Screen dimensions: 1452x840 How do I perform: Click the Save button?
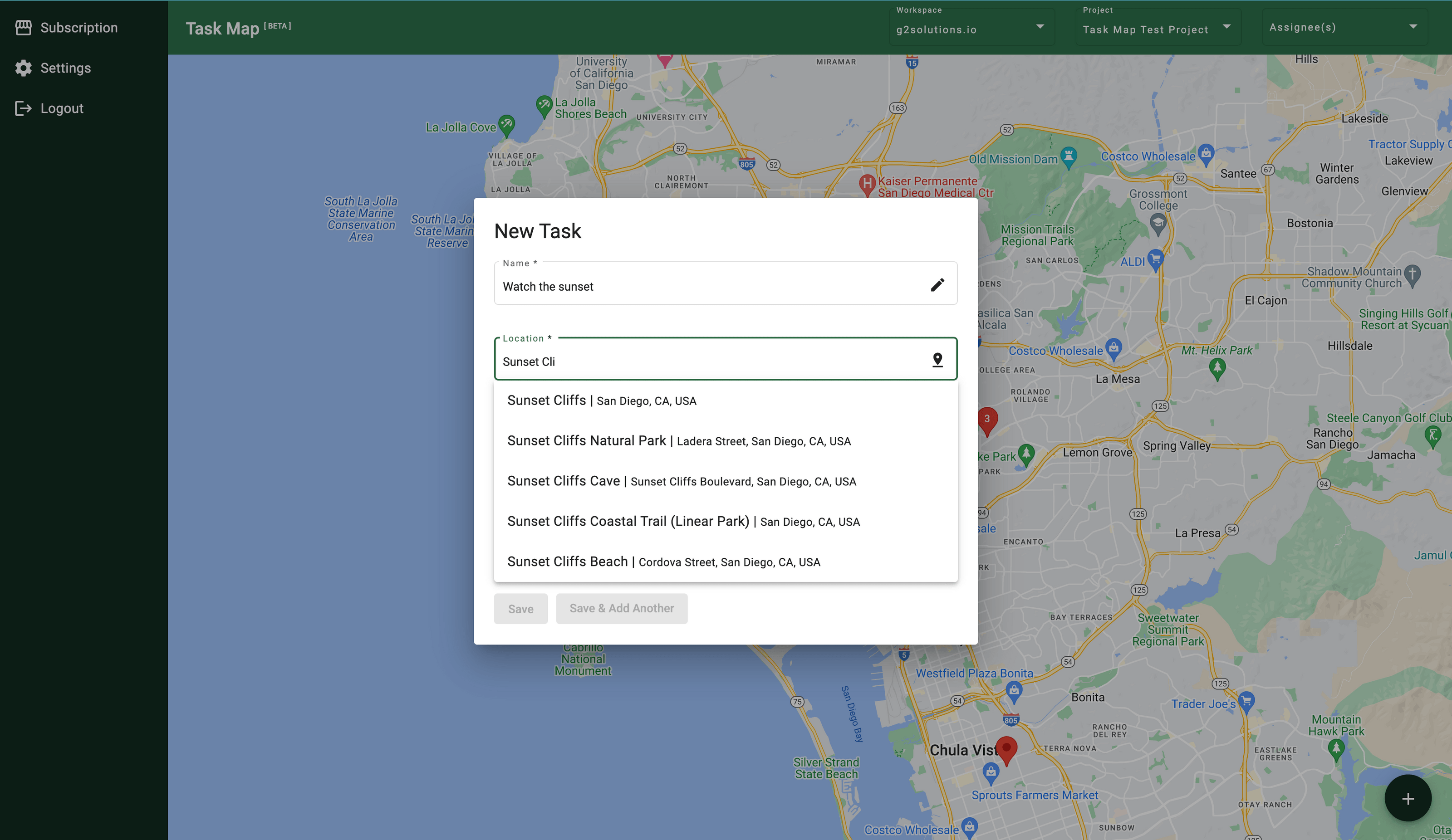[x=520, y=608]
